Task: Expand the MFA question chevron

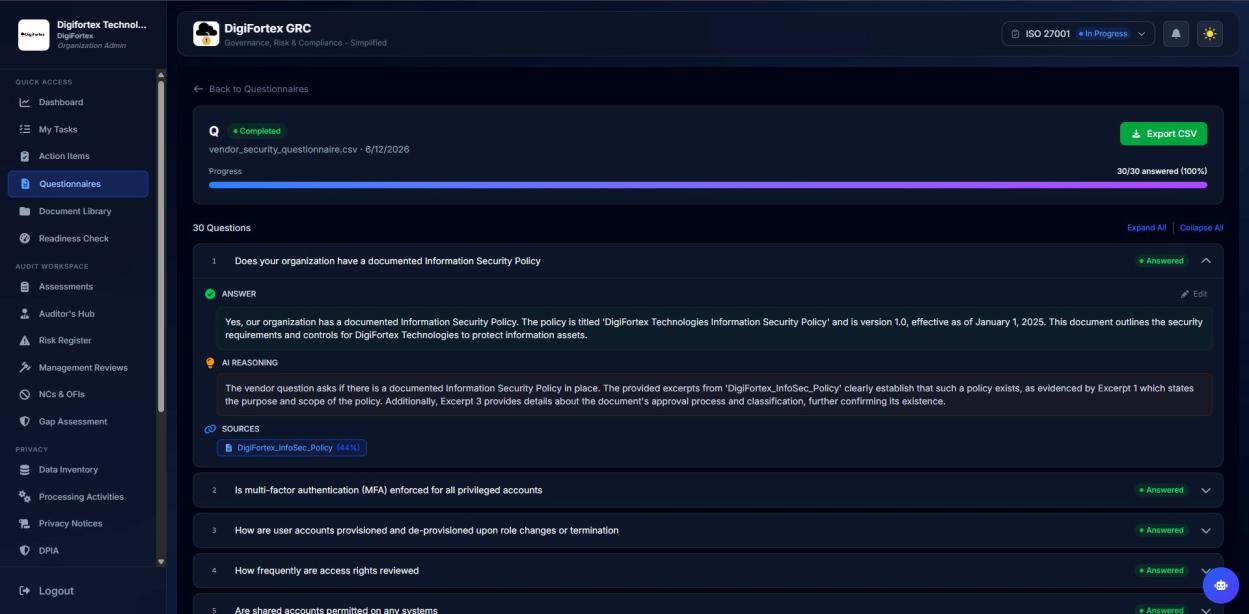Action: click(1205, 491)
